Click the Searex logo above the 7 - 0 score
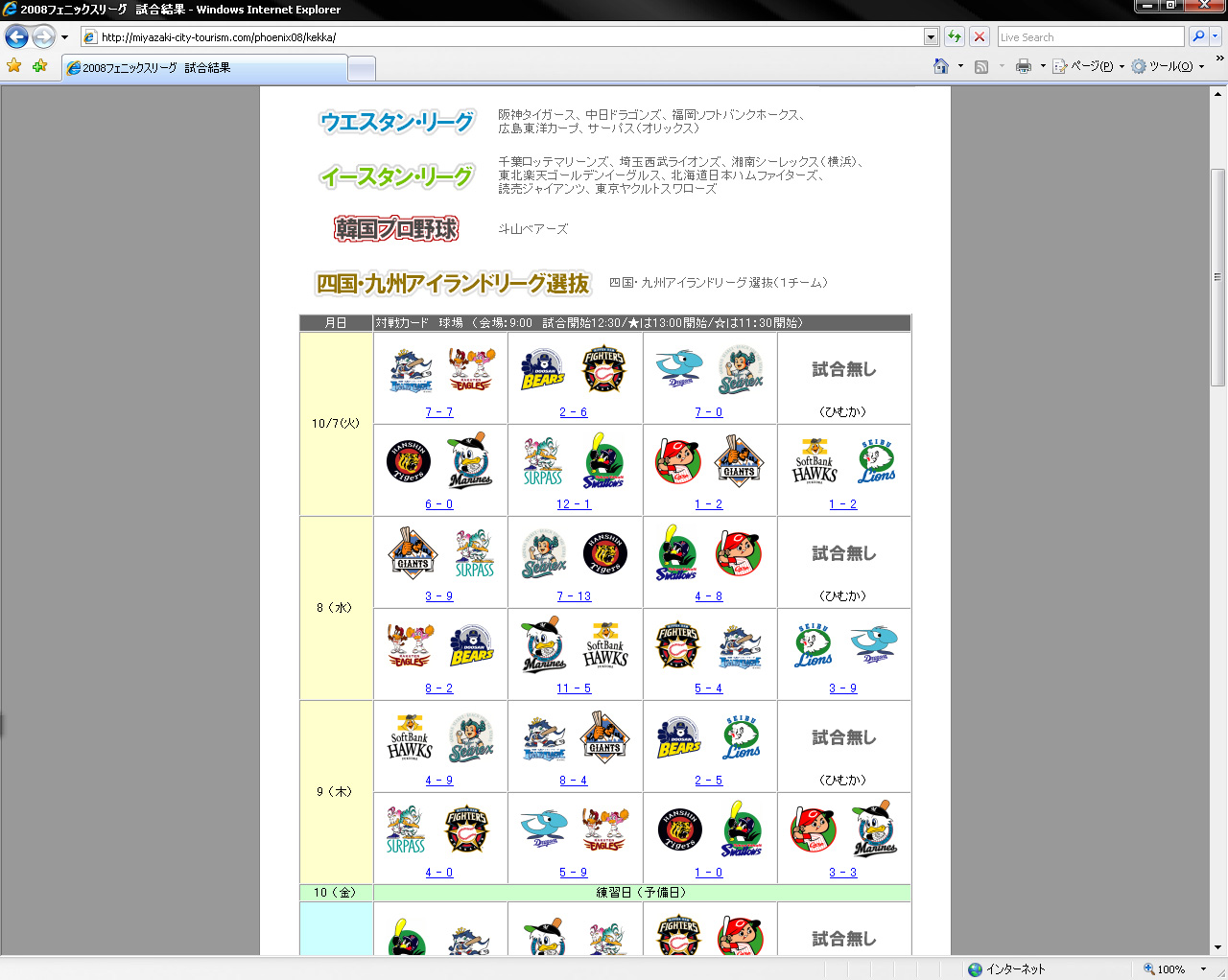Screen dimensions: 1228x980 pyautogui.click(x=741, y=370)
